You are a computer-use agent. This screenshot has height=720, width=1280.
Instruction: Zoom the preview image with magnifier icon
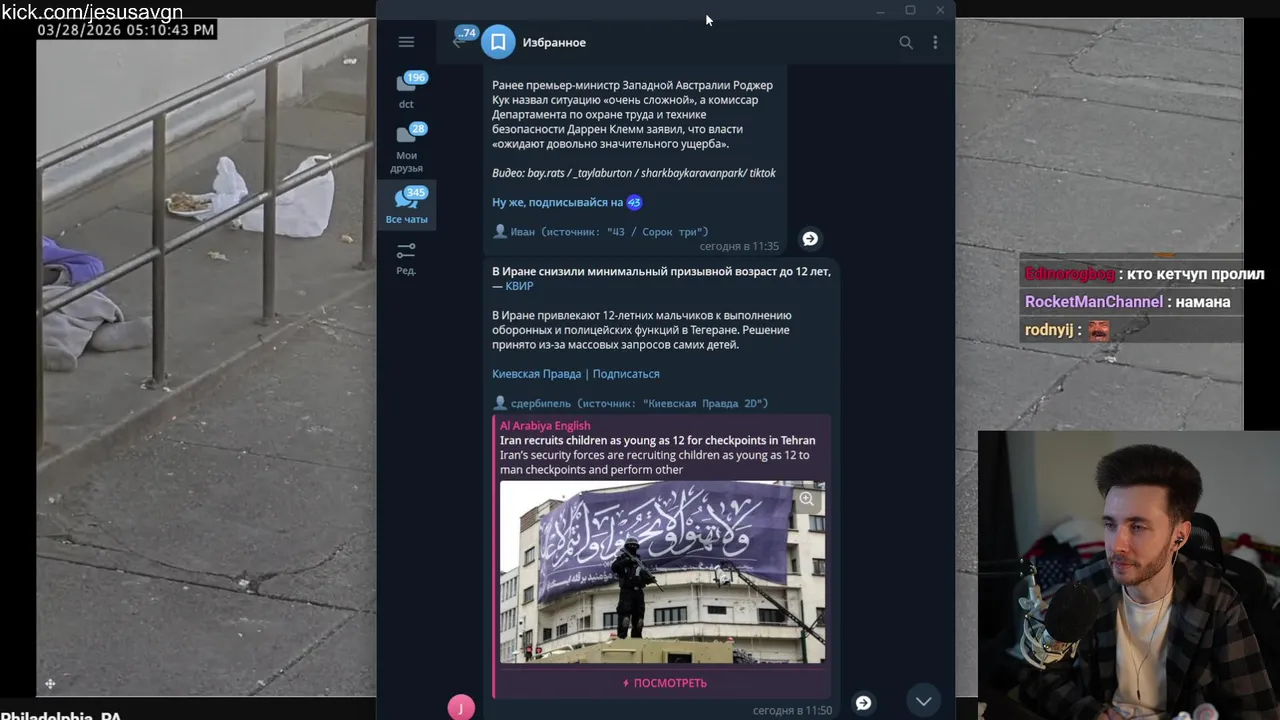(x=807, y=498)
